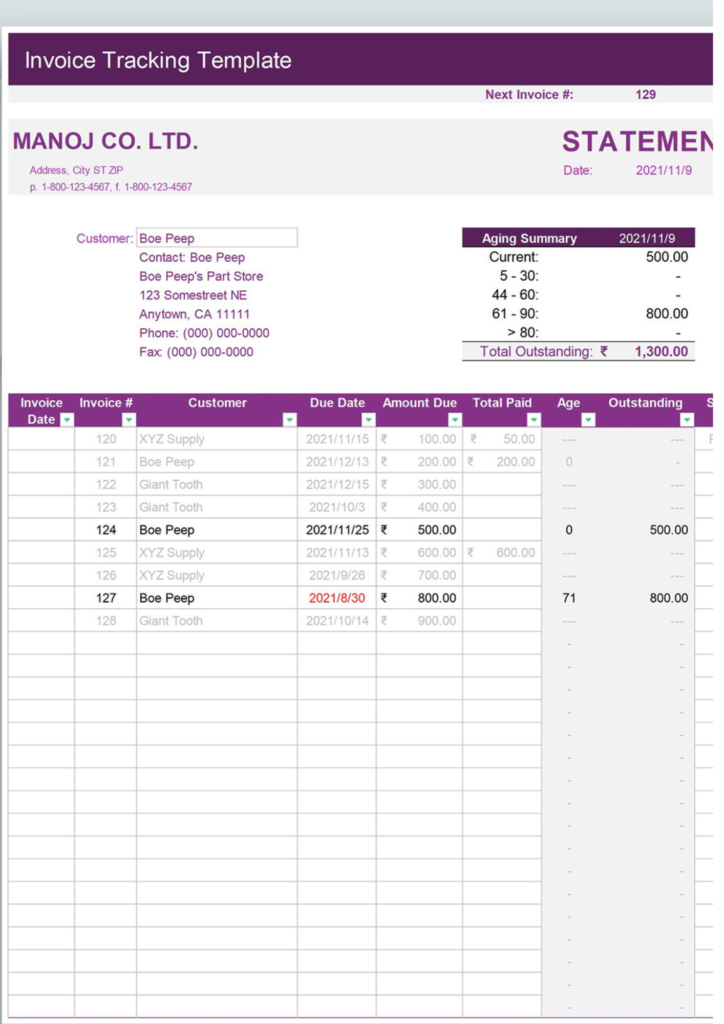
Task: Select the Customer name field containing Boe Peep
Action: point(217,238)
